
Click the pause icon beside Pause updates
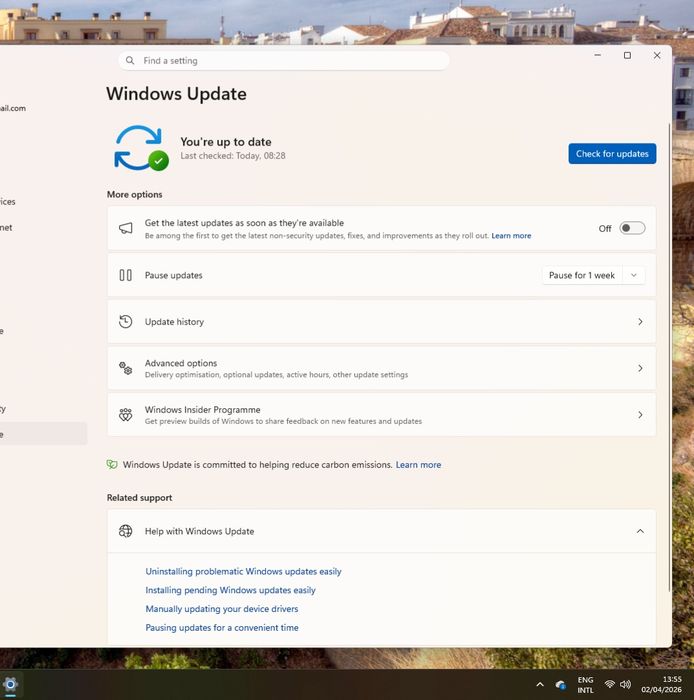pos(126,275)
